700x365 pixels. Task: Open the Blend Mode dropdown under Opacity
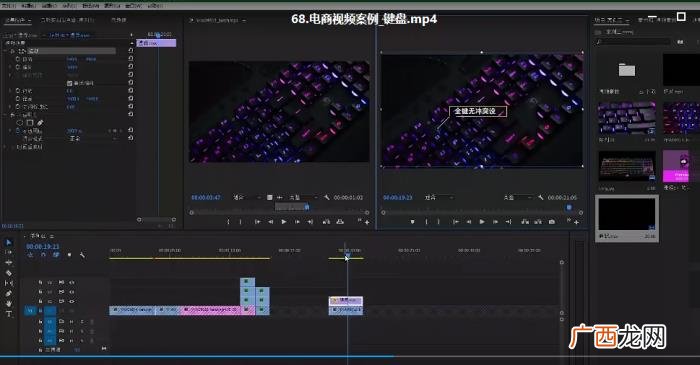tap(94, 139)
